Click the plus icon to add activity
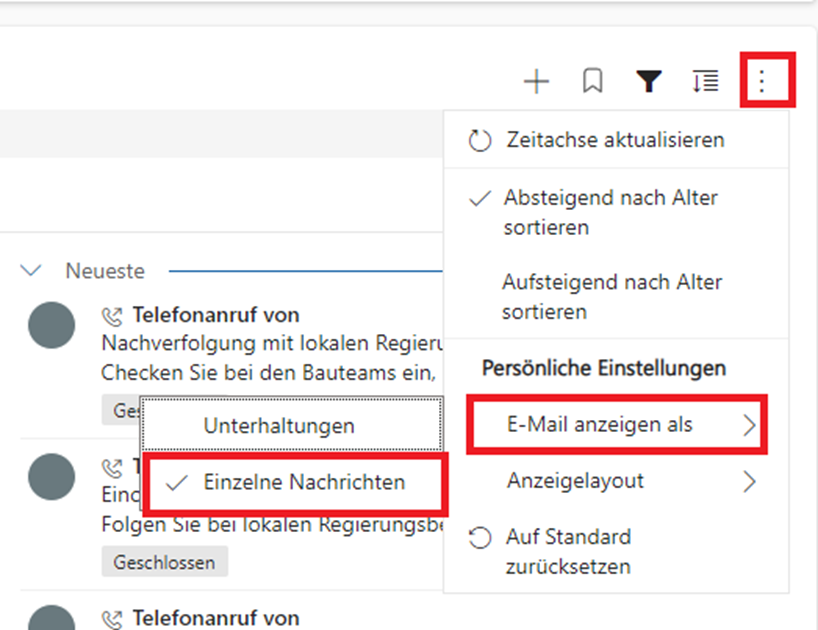Image resolution: width=818 pixels, height=630 pixels. 537,82
